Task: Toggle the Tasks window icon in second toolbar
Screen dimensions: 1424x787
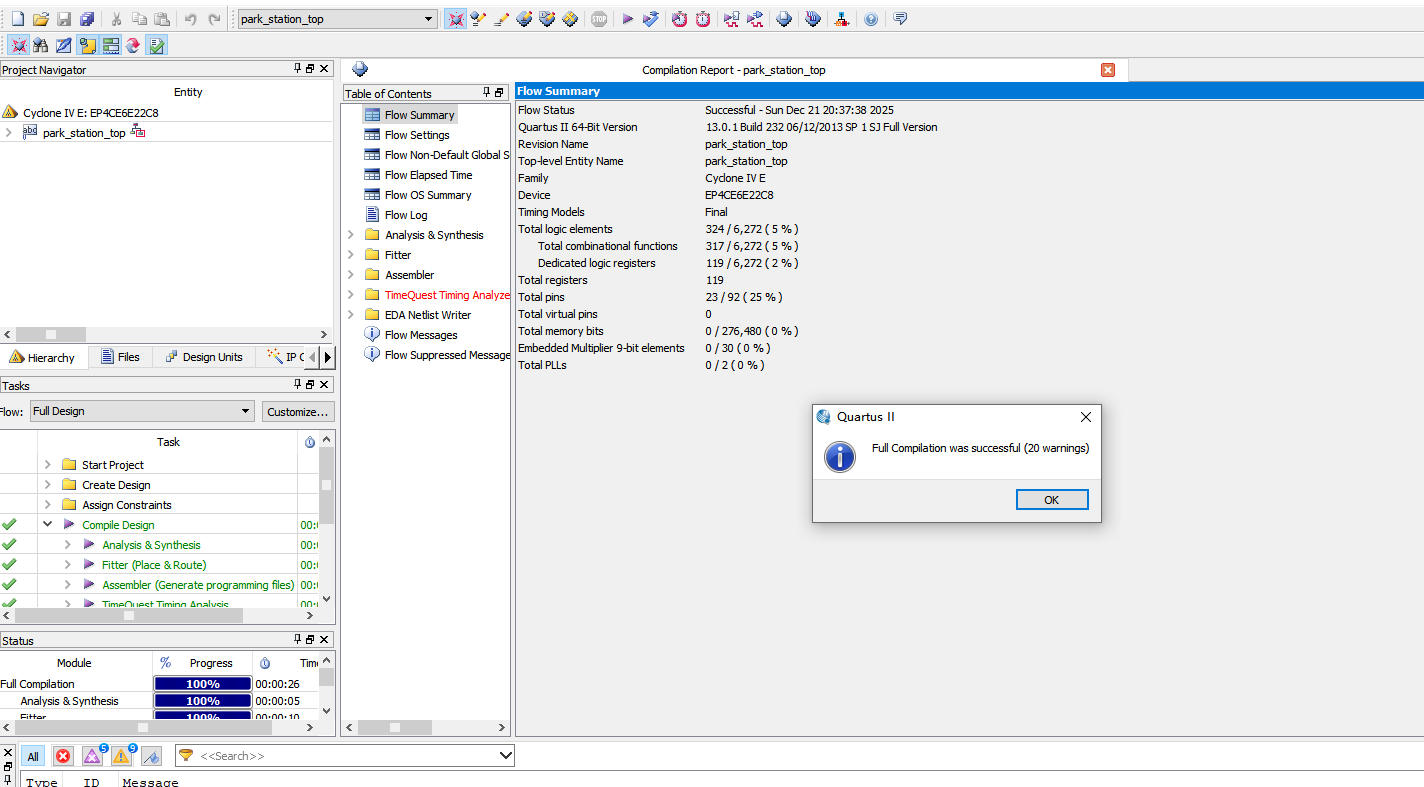Action: click(x=87, y=45)
